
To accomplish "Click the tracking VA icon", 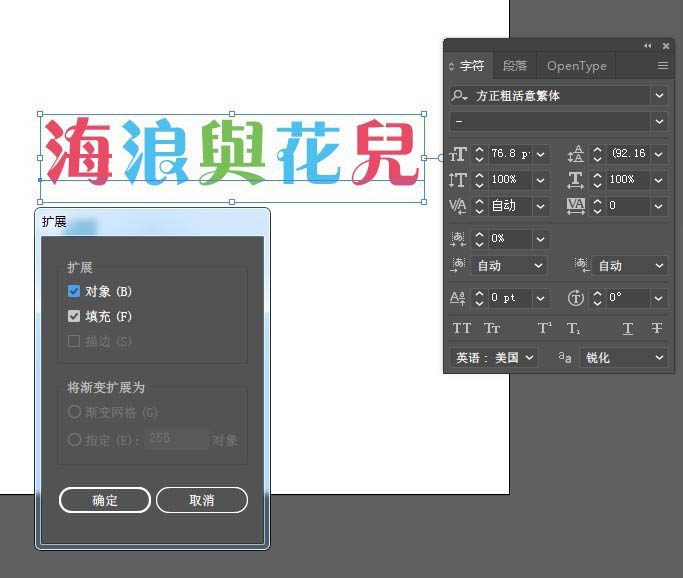I will click(575, 206).
